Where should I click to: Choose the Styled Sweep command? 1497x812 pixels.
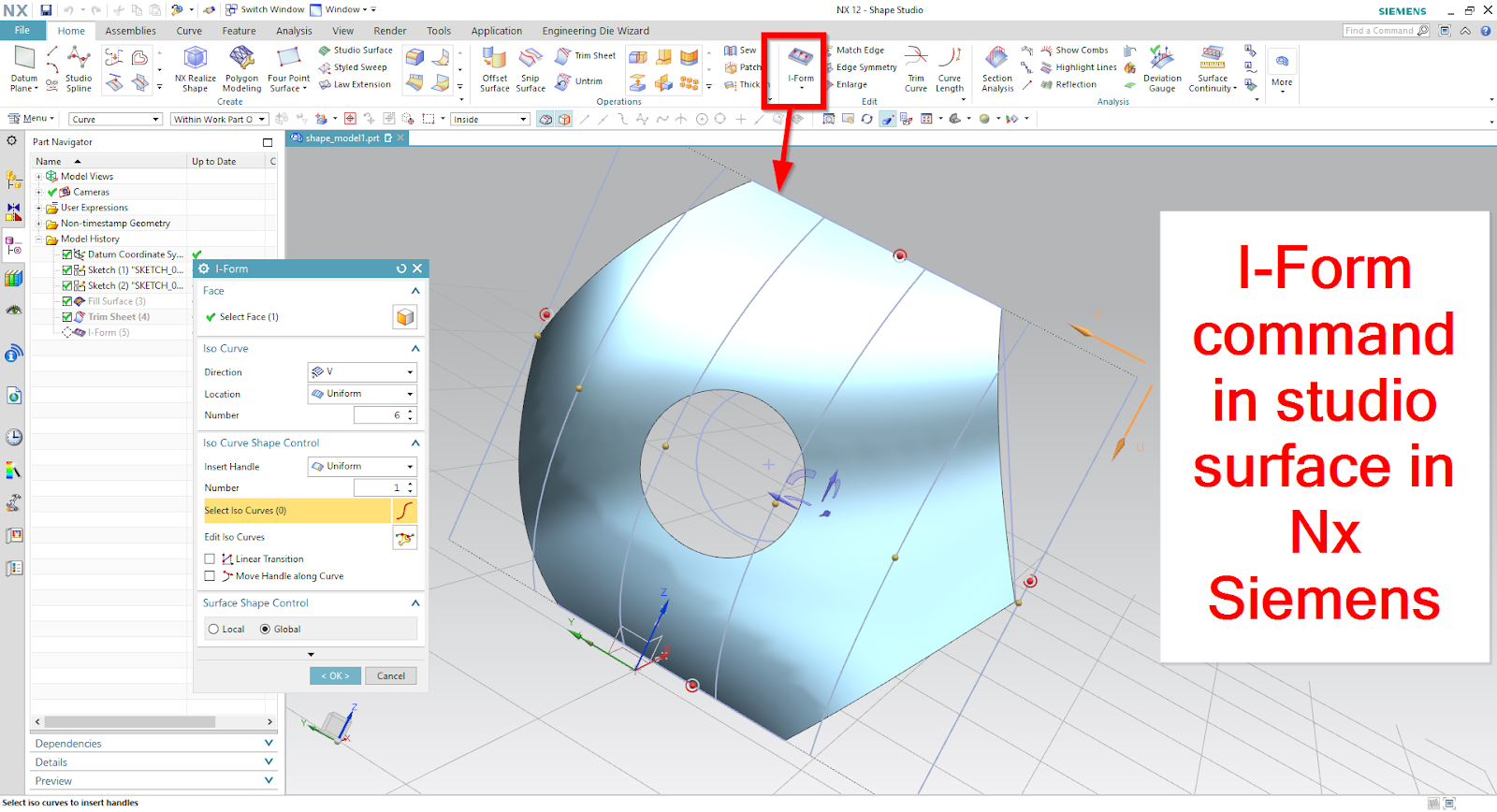[353, 67]
